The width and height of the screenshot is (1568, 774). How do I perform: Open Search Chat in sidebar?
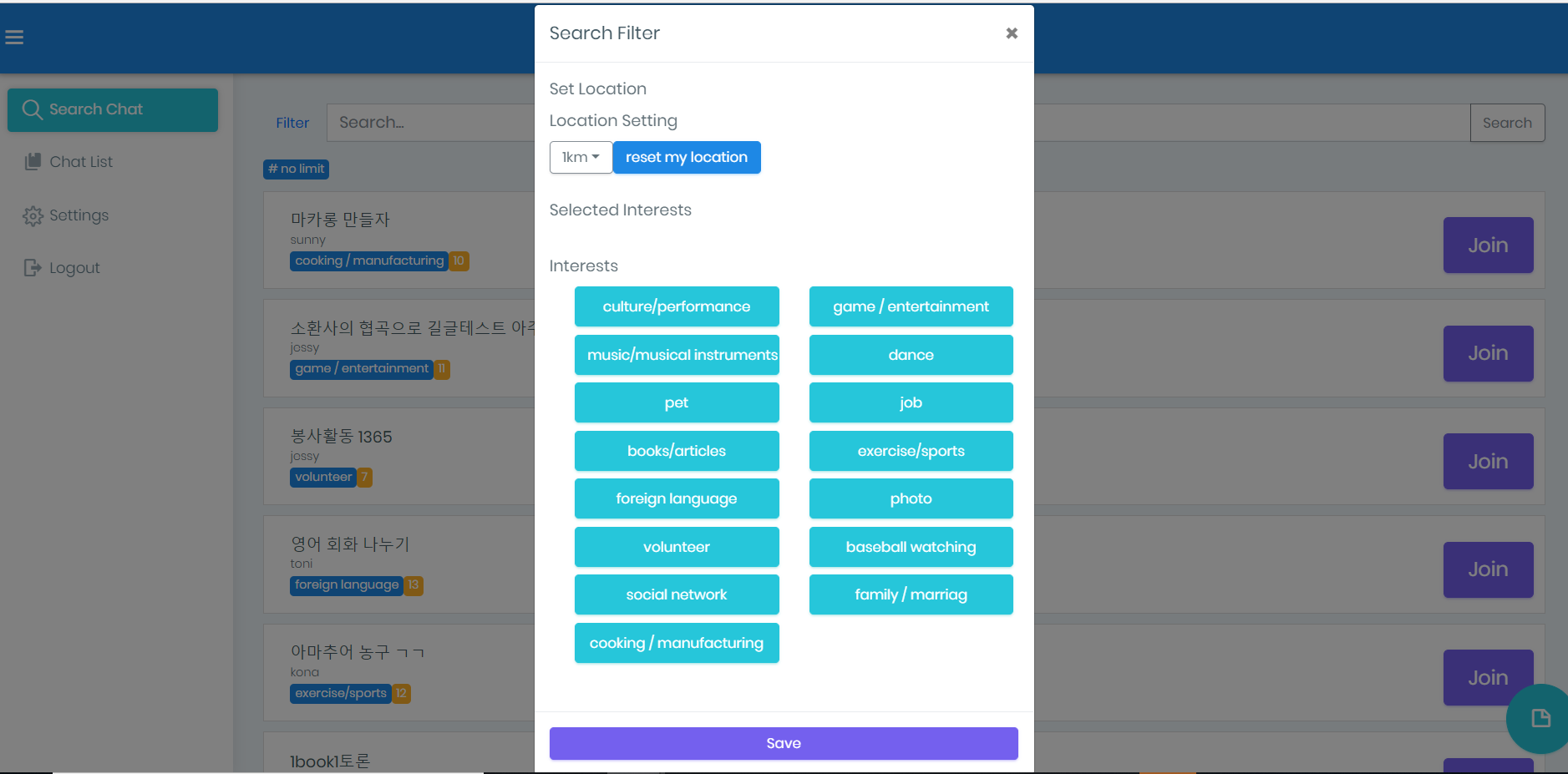pos(113,109)
